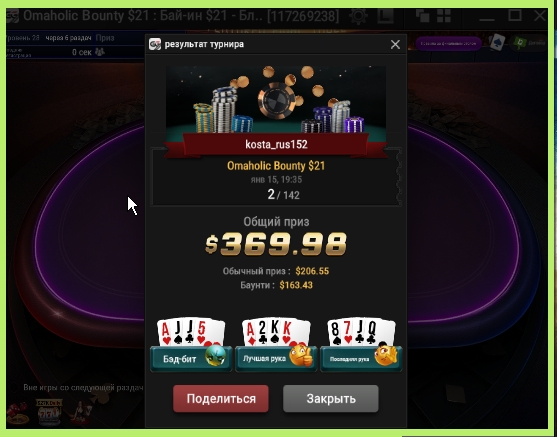
Task: Open the live dealer casino icon
Action: tap(80, 414)
